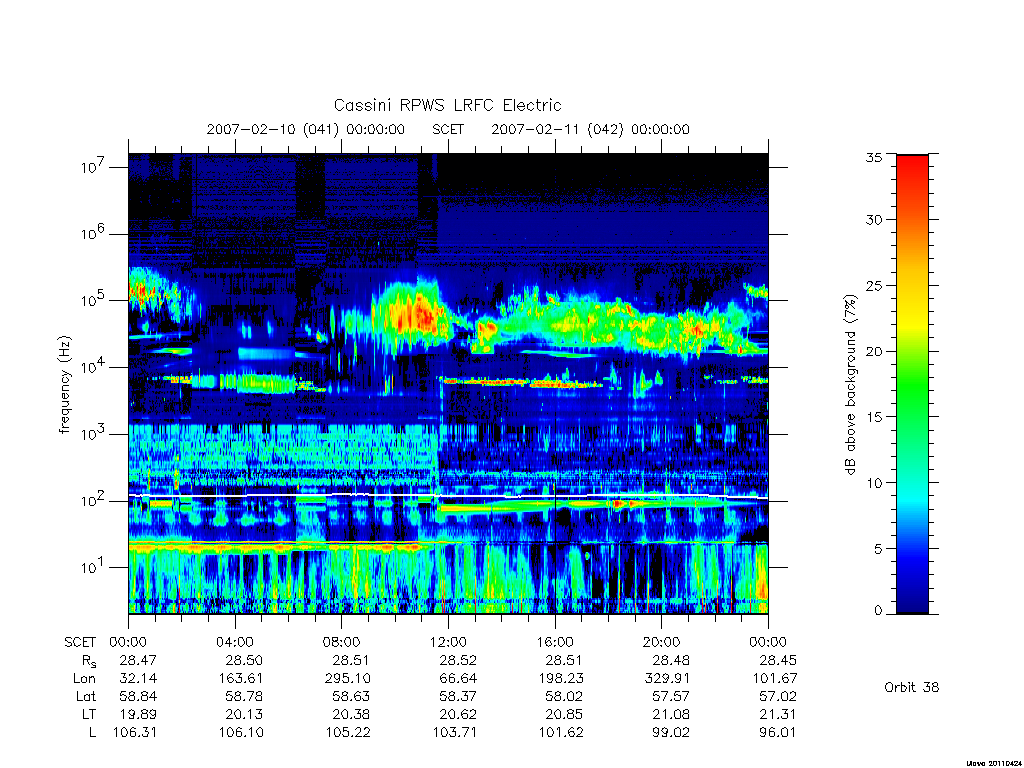
Task: Click the Lat value "58.84"
Action: click(138, 696)
